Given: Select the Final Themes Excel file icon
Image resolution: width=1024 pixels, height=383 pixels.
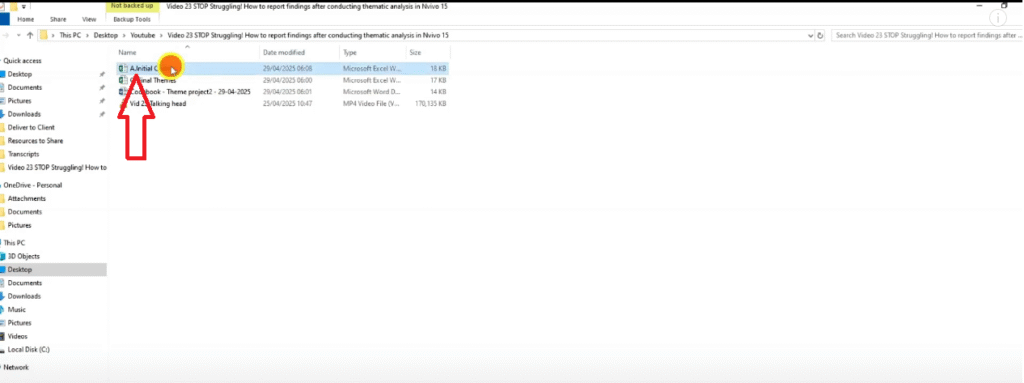Looking at the screenshot, I should [122, 80].
